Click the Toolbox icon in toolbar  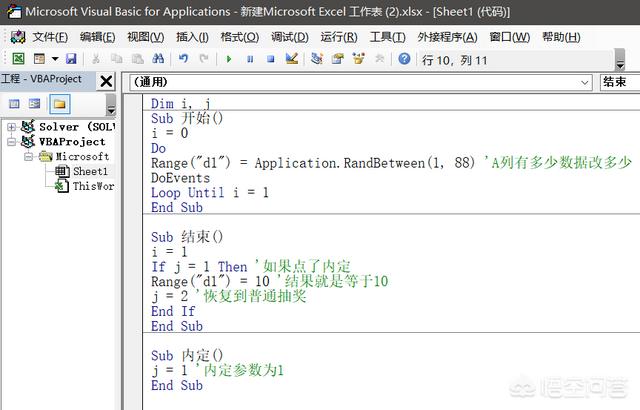[x=380, y=59]
